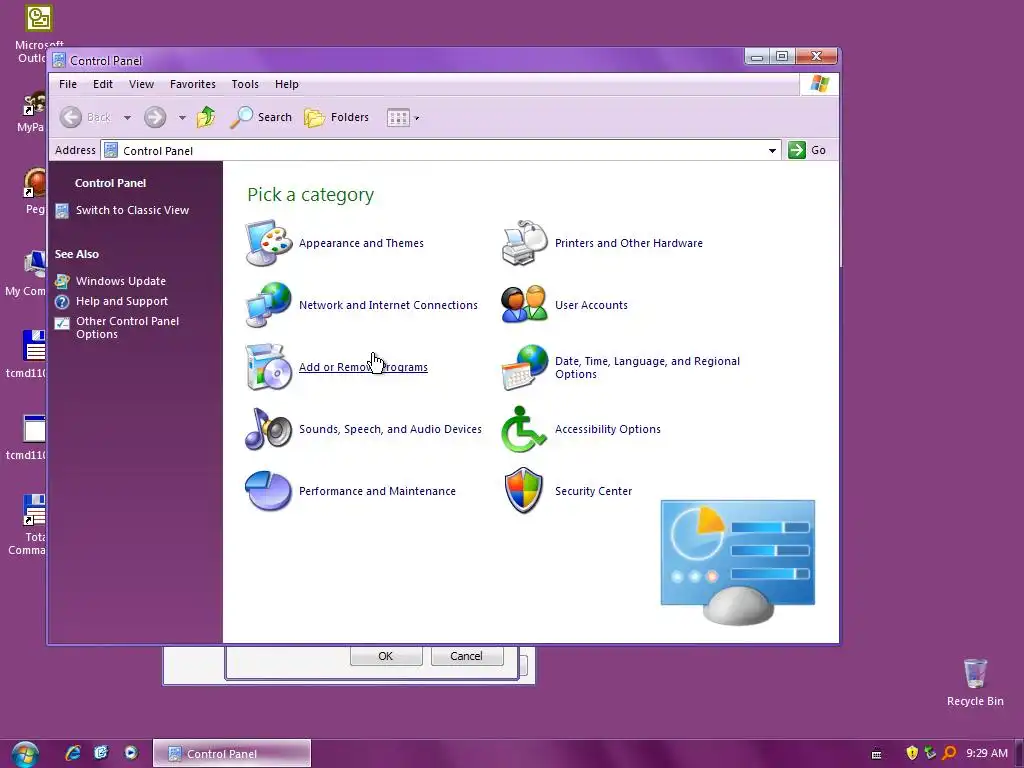Click the keyboard tray icon
Image resolution: width=1024 pixels, height=768 pixels.
[876, 754]
